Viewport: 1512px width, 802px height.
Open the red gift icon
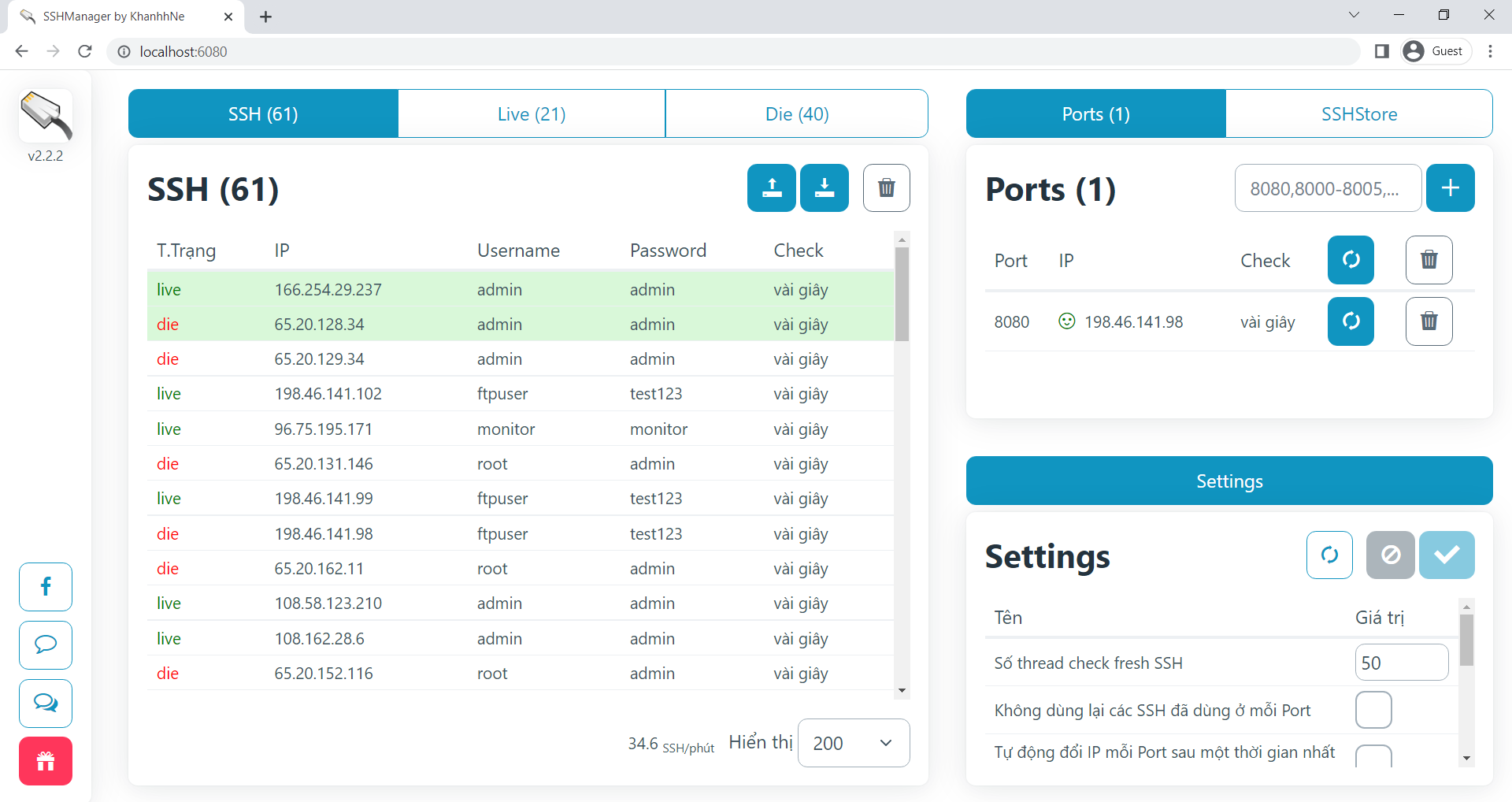pos(46,761)
